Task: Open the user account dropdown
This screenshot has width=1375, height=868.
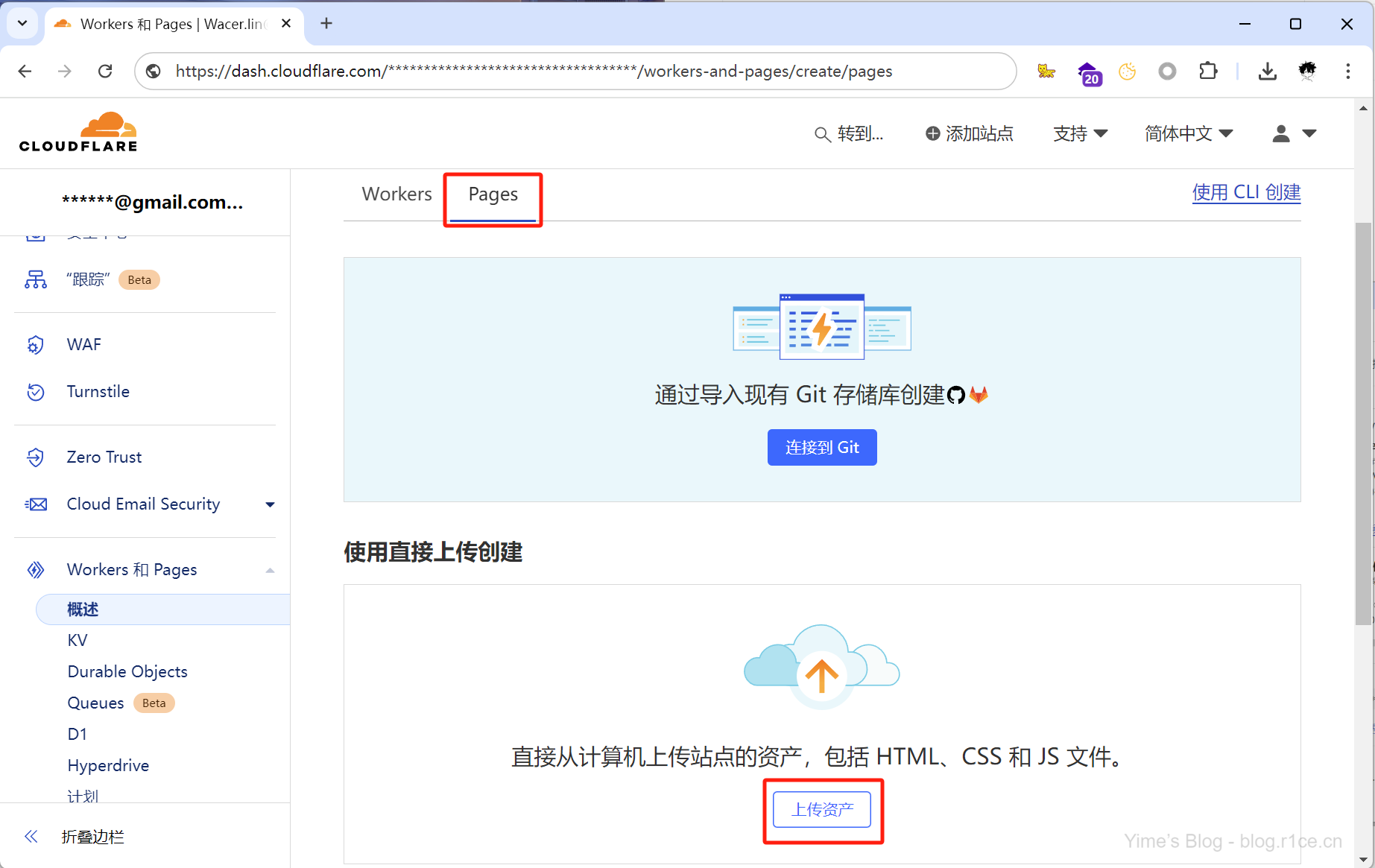Action: click(1294, 133)
